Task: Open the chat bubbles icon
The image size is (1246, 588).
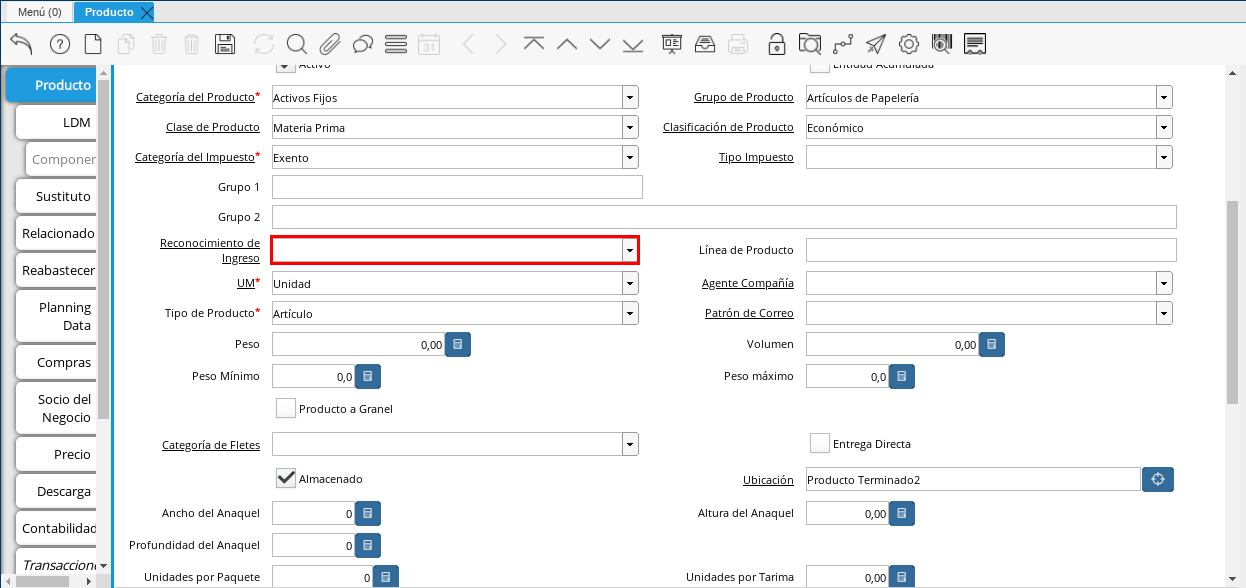Action: (363, 44)
